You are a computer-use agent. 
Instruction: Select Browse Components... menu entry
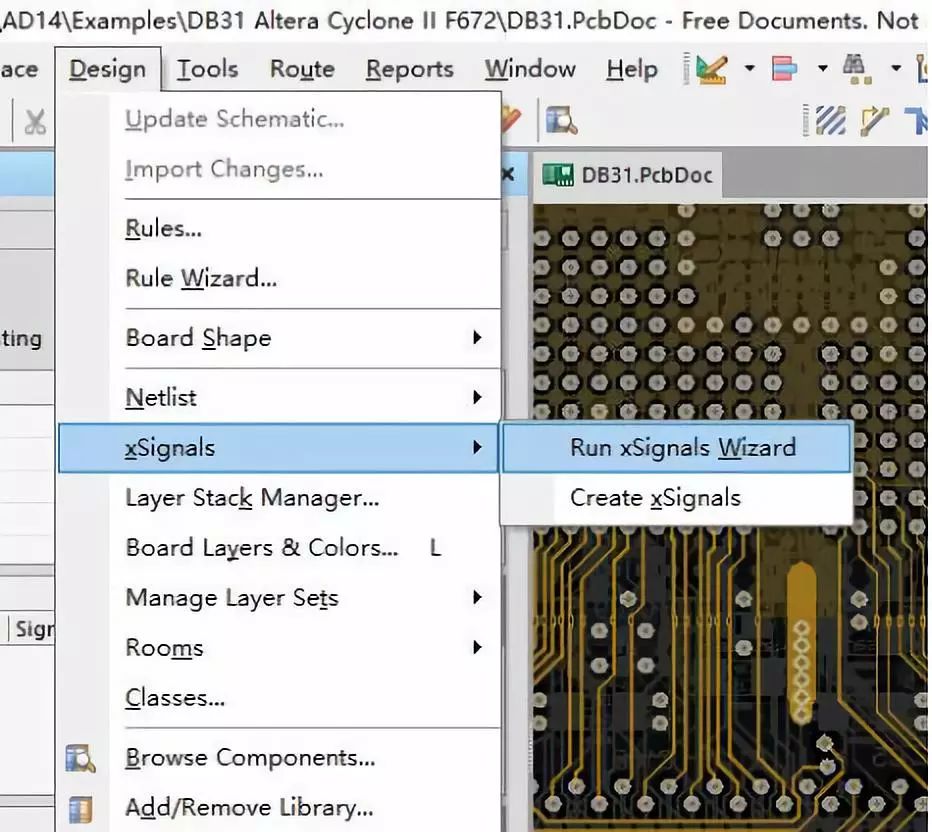click(x=279, y=758)
